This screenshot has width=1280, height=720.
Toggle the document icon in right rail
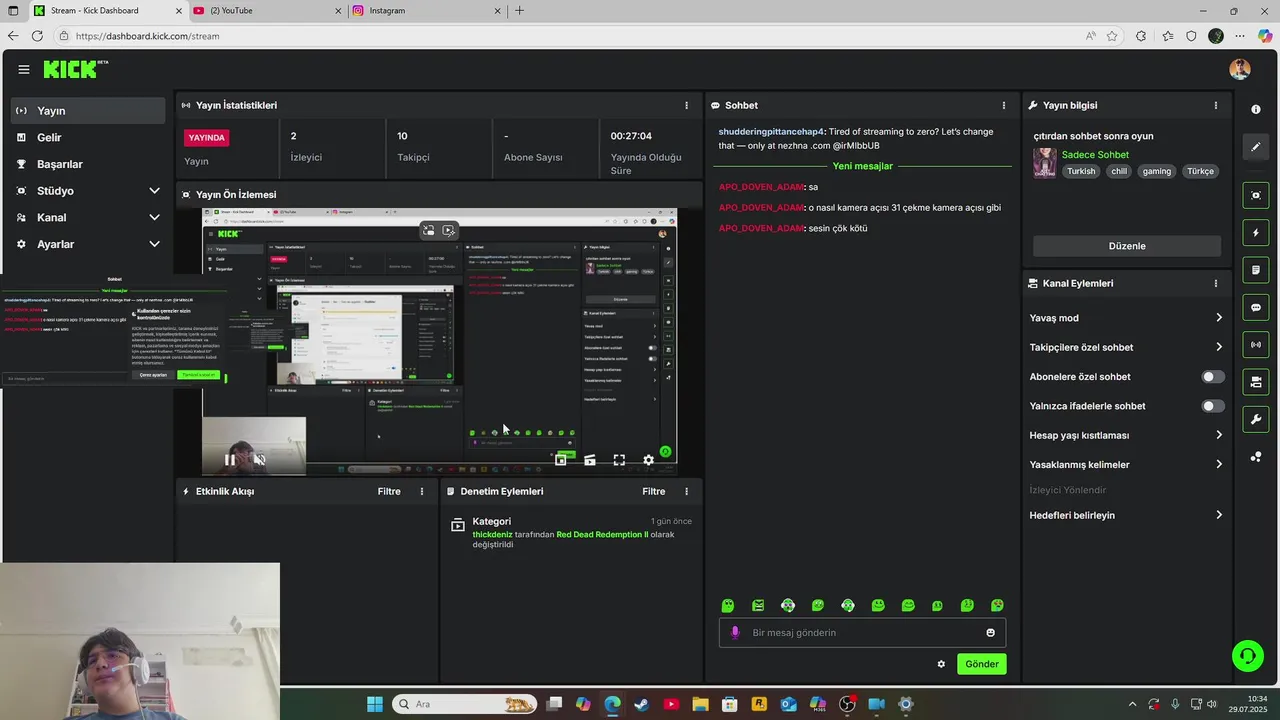click(1256, 270)
